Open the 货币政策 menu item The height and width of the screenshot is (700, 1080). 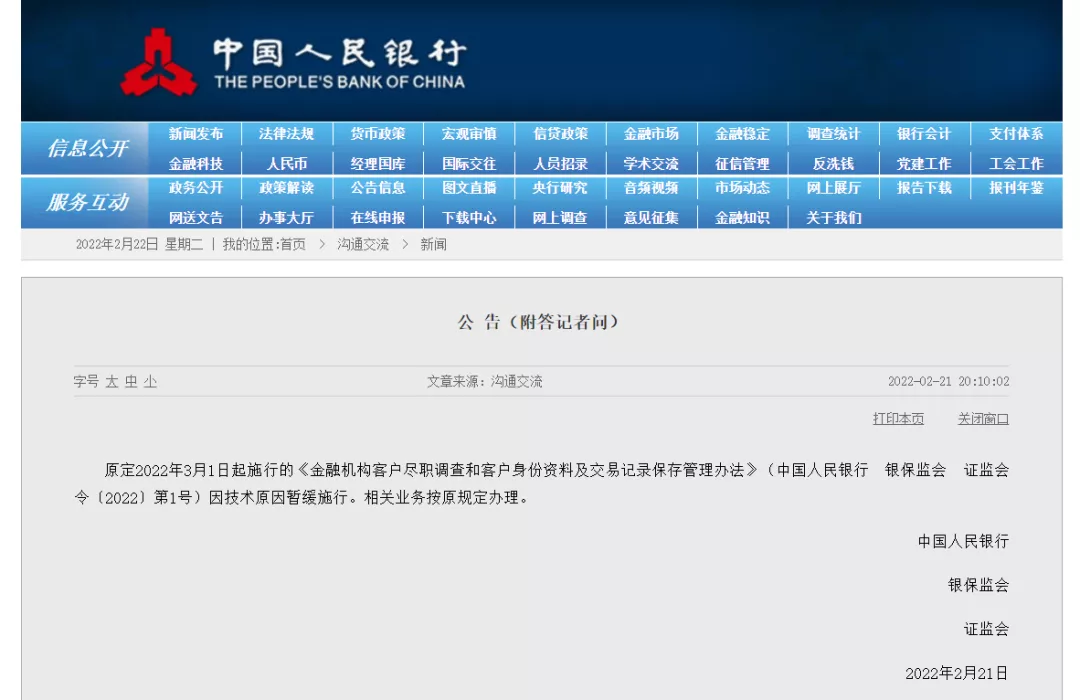[x=377, y=134]
